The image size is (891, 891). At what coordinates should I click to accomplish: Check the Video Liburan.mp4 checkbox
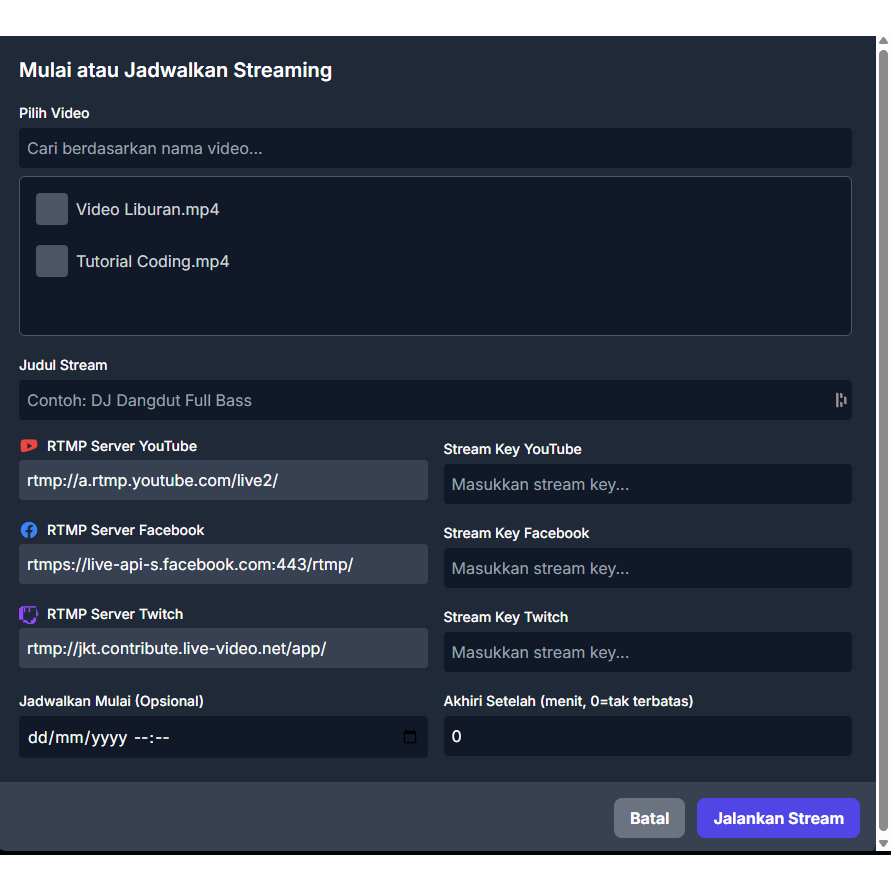[x=51, y=209]
